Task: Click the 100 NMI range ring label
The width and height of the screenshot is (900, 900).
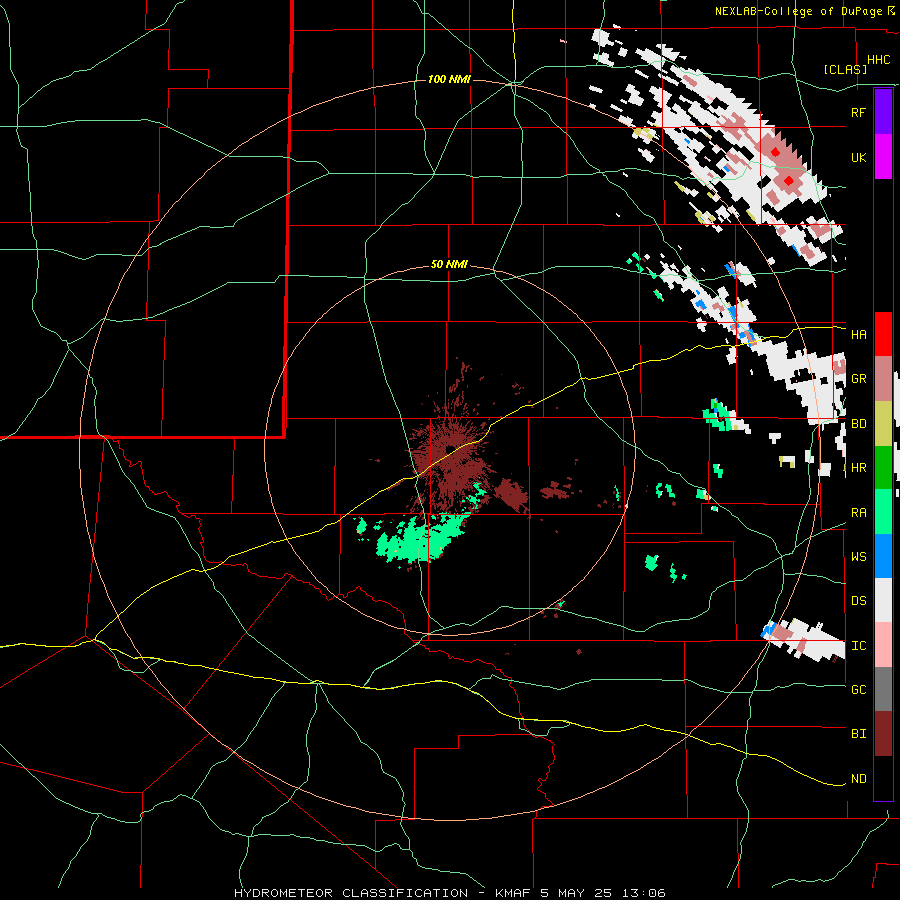Action: click(449, 79)
